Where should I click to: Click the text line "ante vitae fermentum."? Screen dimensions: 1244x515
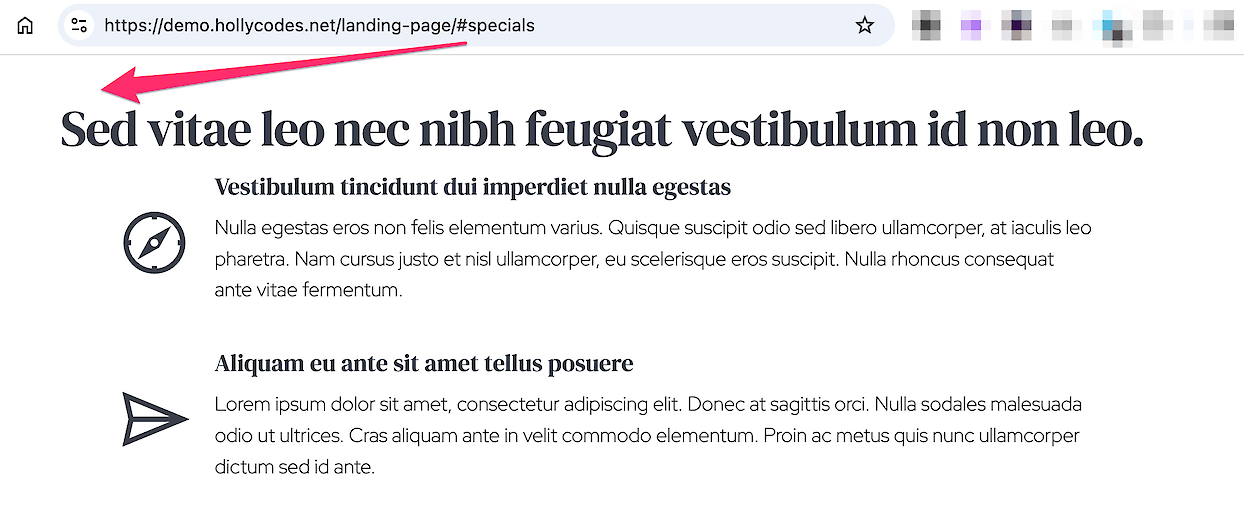pos(308,291)
